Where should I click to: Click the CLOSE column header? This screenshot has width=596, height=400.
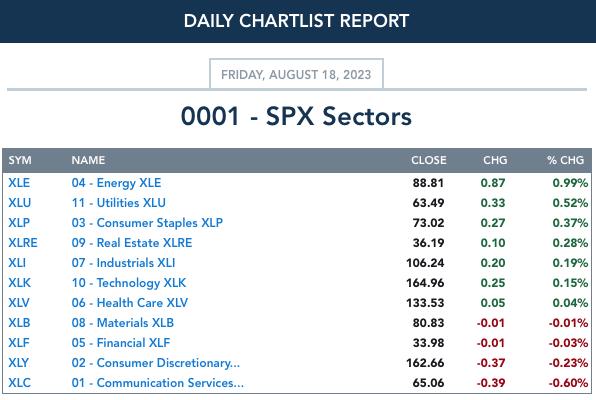[x=429, y=160]
